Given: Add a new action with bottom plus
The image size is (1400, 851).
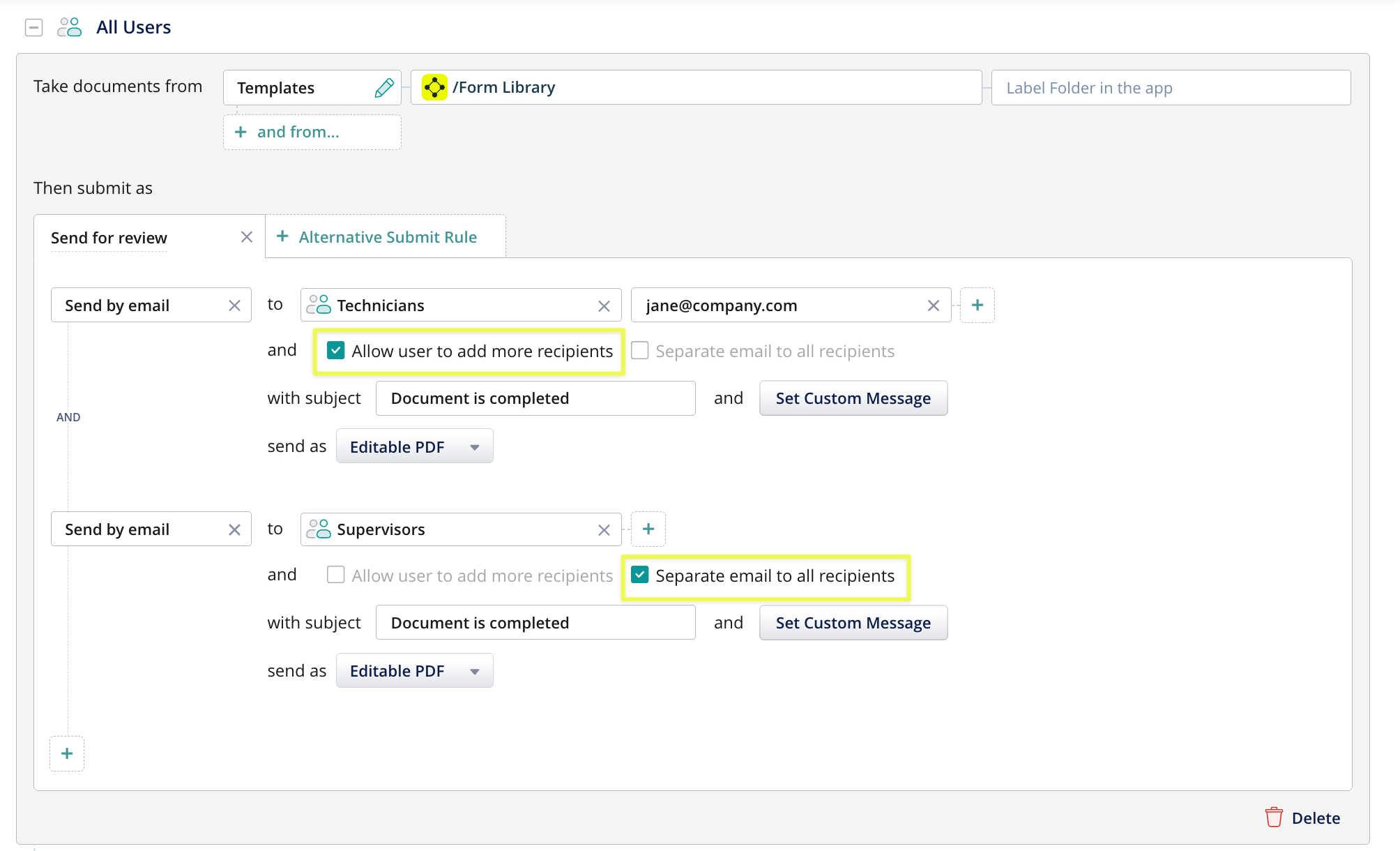Looking at the screenshot, I should [x=67, y=754].
